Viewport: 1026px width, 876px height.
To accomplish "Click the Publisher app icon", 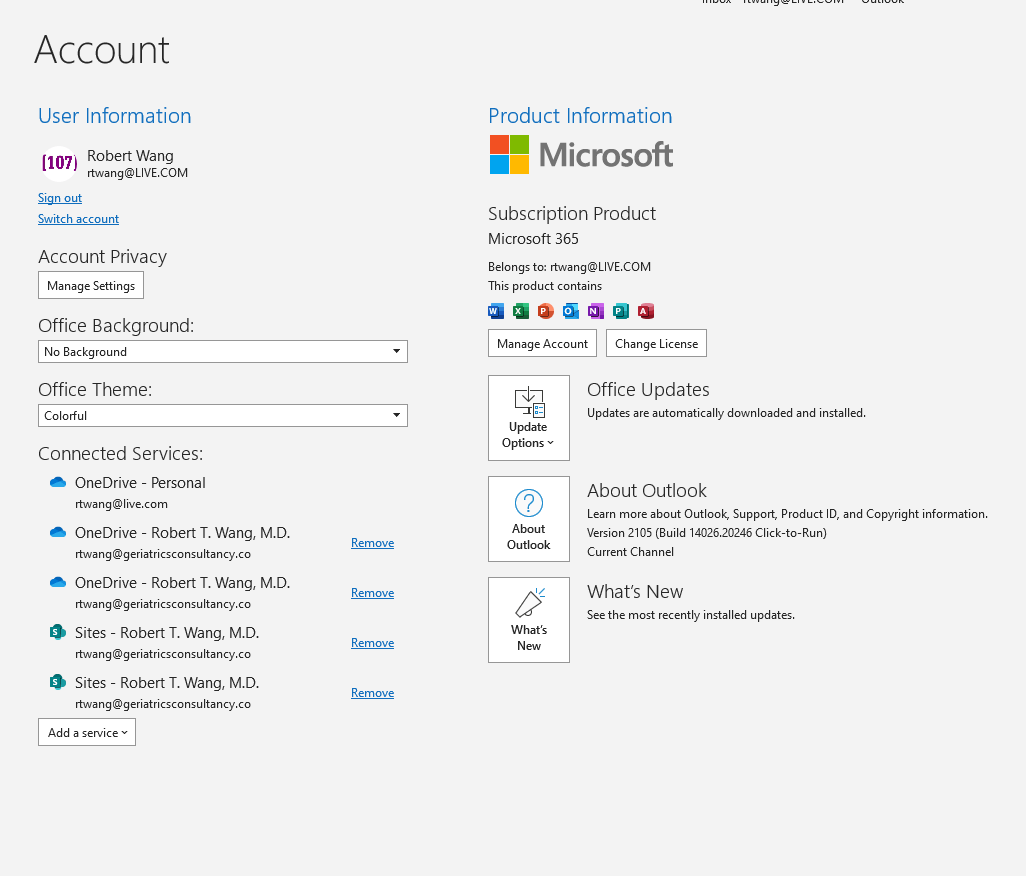I will (x=620, y=311).
